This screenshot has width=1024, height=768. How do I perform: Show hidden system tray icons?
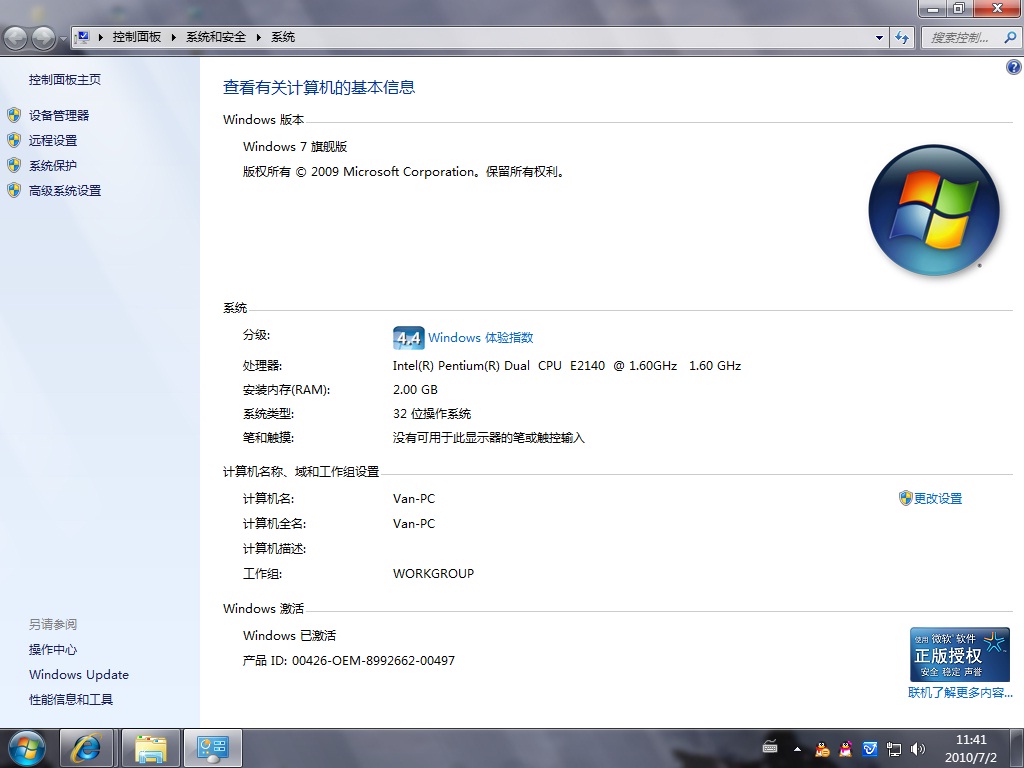point(797,748)
